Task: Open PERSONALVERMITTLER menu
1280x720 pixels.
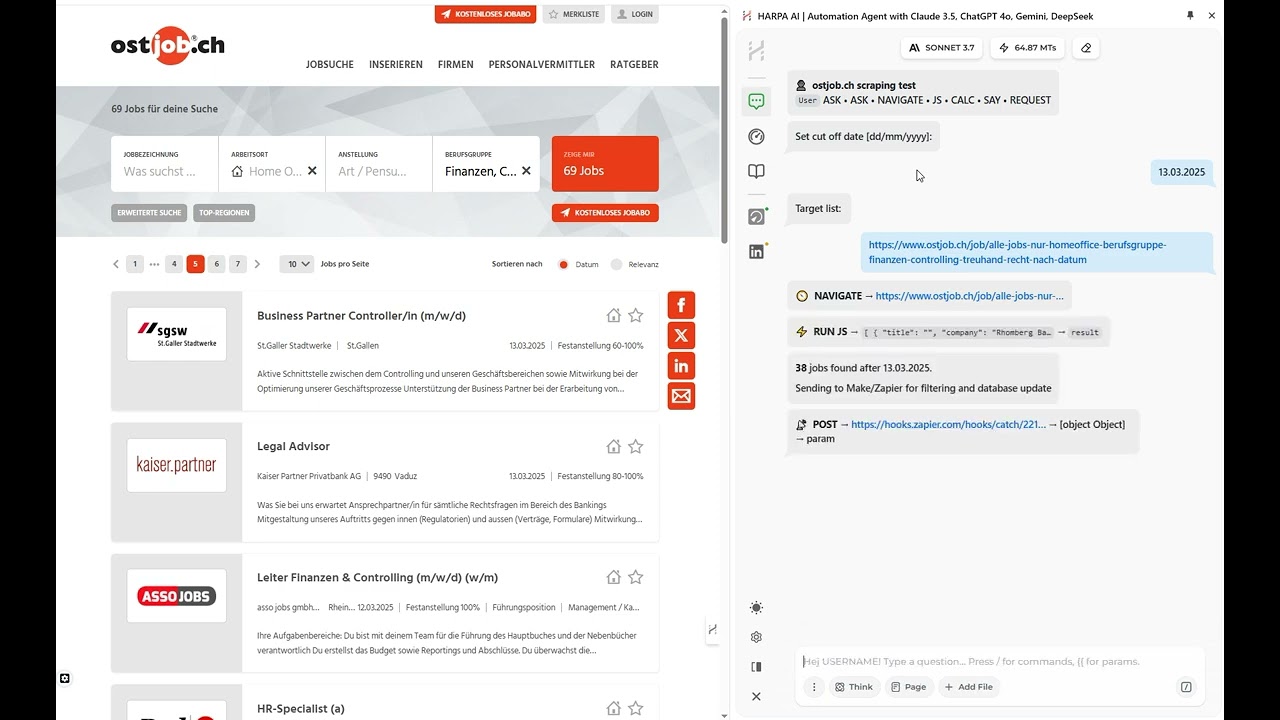Action: pos(542,64)
